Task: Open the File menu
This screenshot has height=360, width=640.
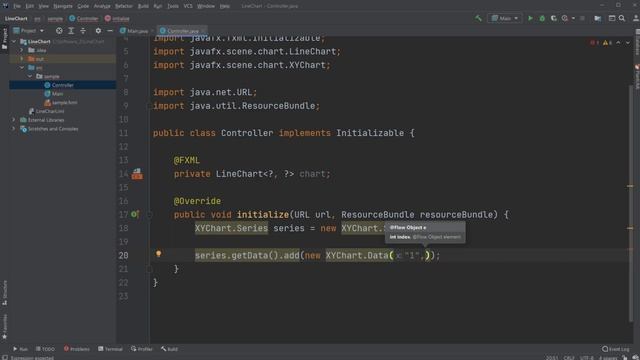Action: point(17,6)
